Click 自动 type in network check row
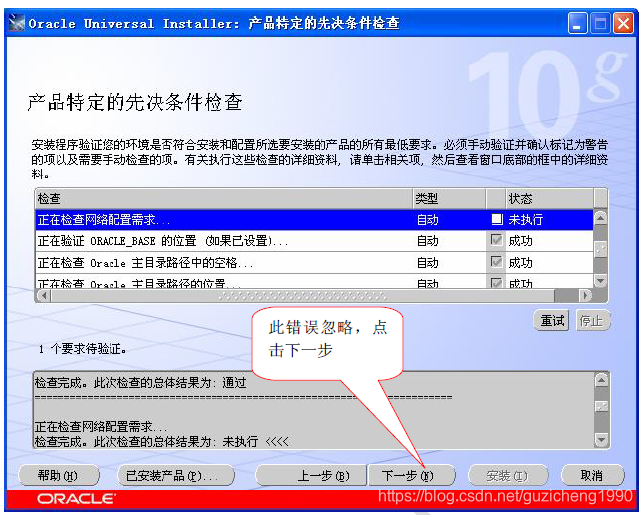Viewport: 643px width, 515px height. click(428, 220)
